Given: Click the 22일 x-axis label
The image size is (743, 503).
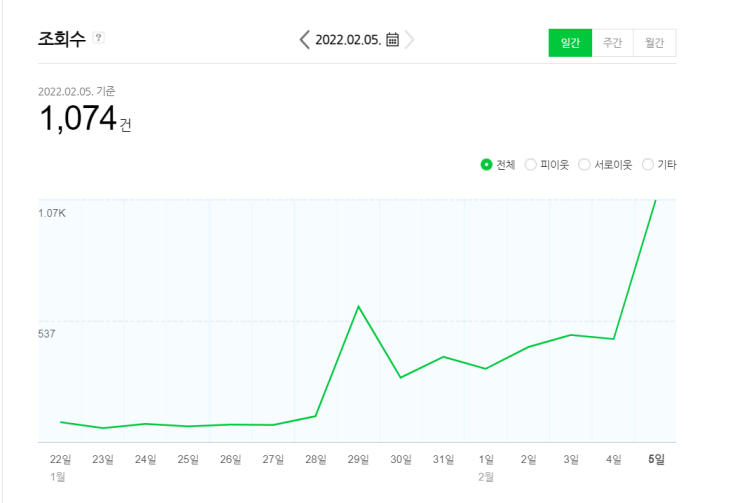Looking at the screenshot, I should (x=60, y=459).
